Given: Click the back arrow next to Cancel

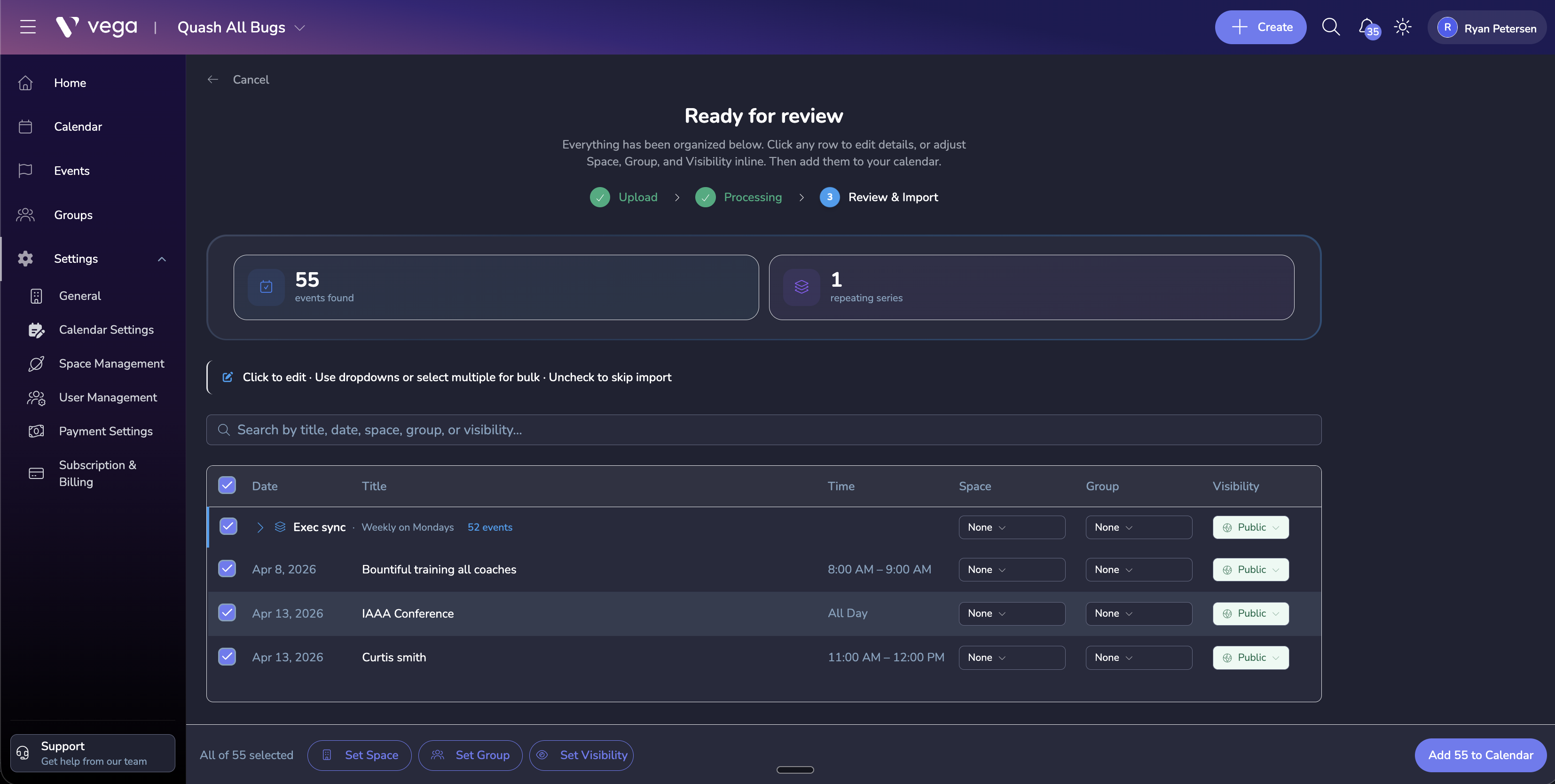Looking at the screenshot, I should pos(212,79).
